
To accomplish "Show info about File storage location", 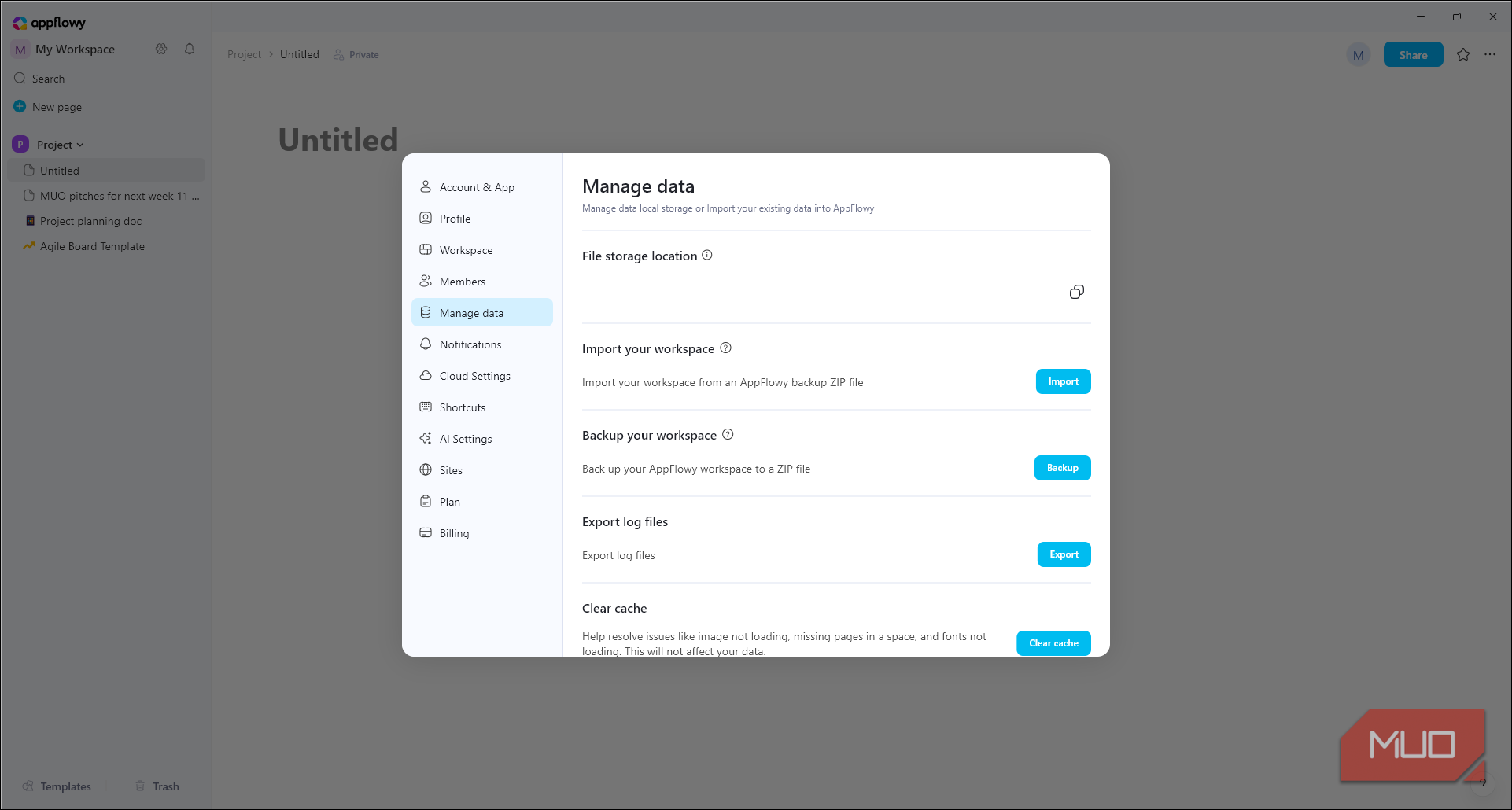I will pos(707,255).
